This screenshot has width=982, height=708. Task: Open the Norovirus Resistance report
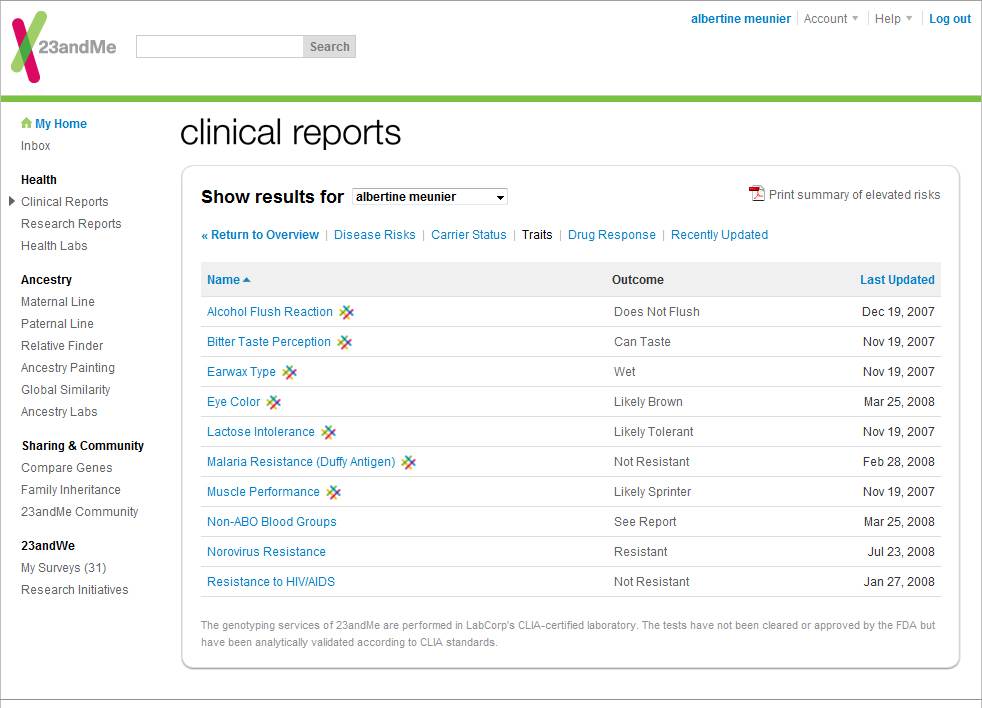[266, 553]
